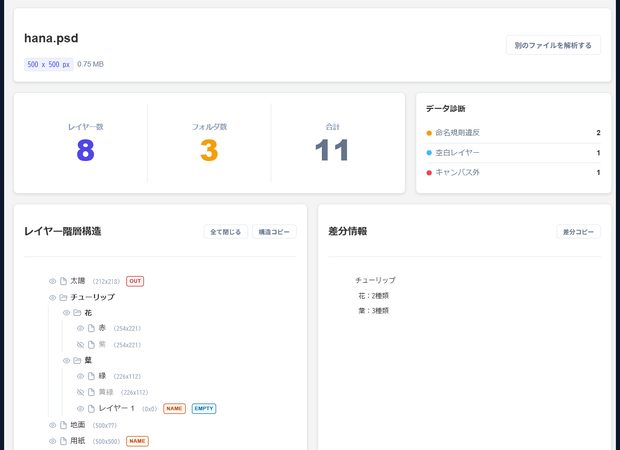Toggle eye icon for 用紙 layer
This screenshot has height=450, width=620.
coord(52,441)
